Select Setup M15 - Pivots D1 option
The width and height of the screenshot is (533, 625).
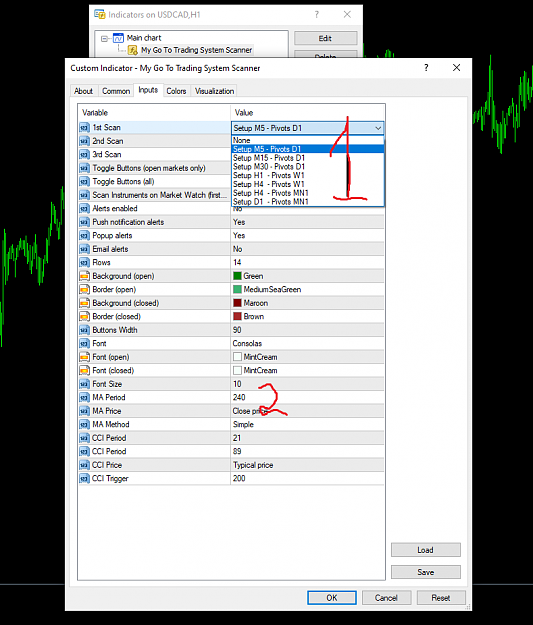pyautogui.click(x=308, y=158)
